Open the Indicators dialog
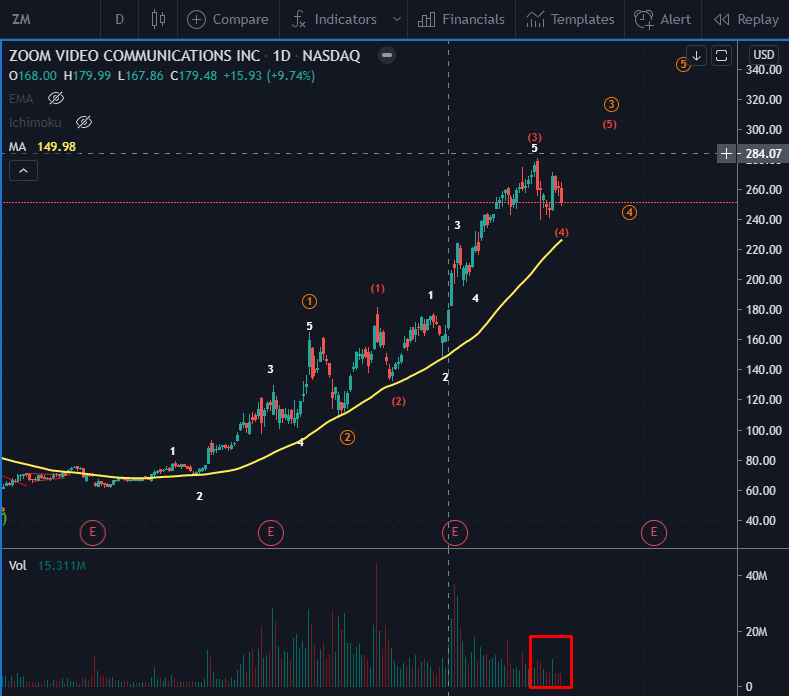This screenshot has height=696, width=789. [x=334, y=19]
